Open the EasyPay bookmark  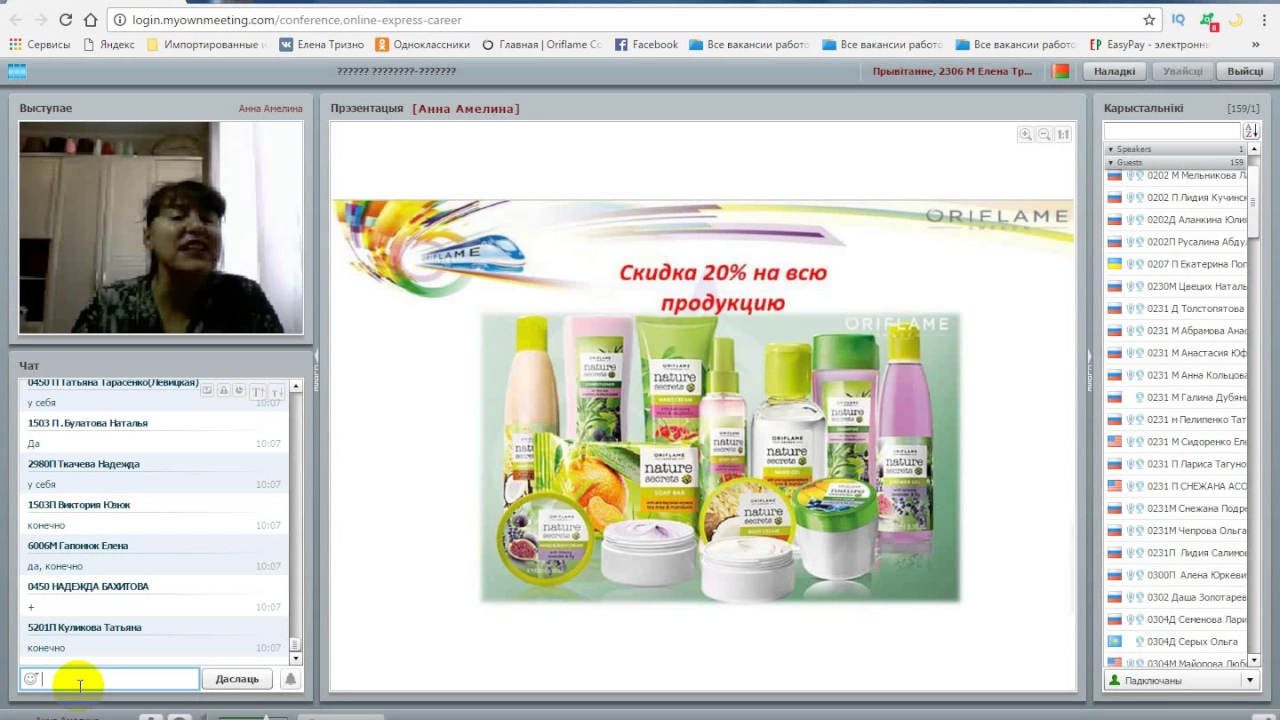1149,44
